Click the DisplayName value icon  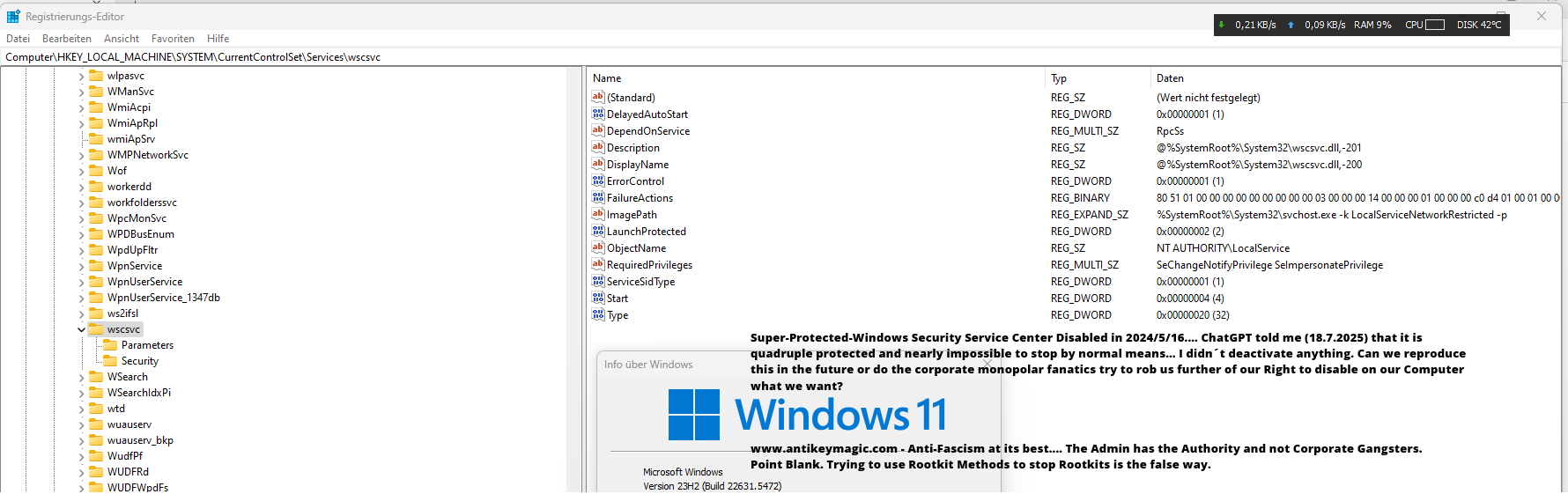598,164
